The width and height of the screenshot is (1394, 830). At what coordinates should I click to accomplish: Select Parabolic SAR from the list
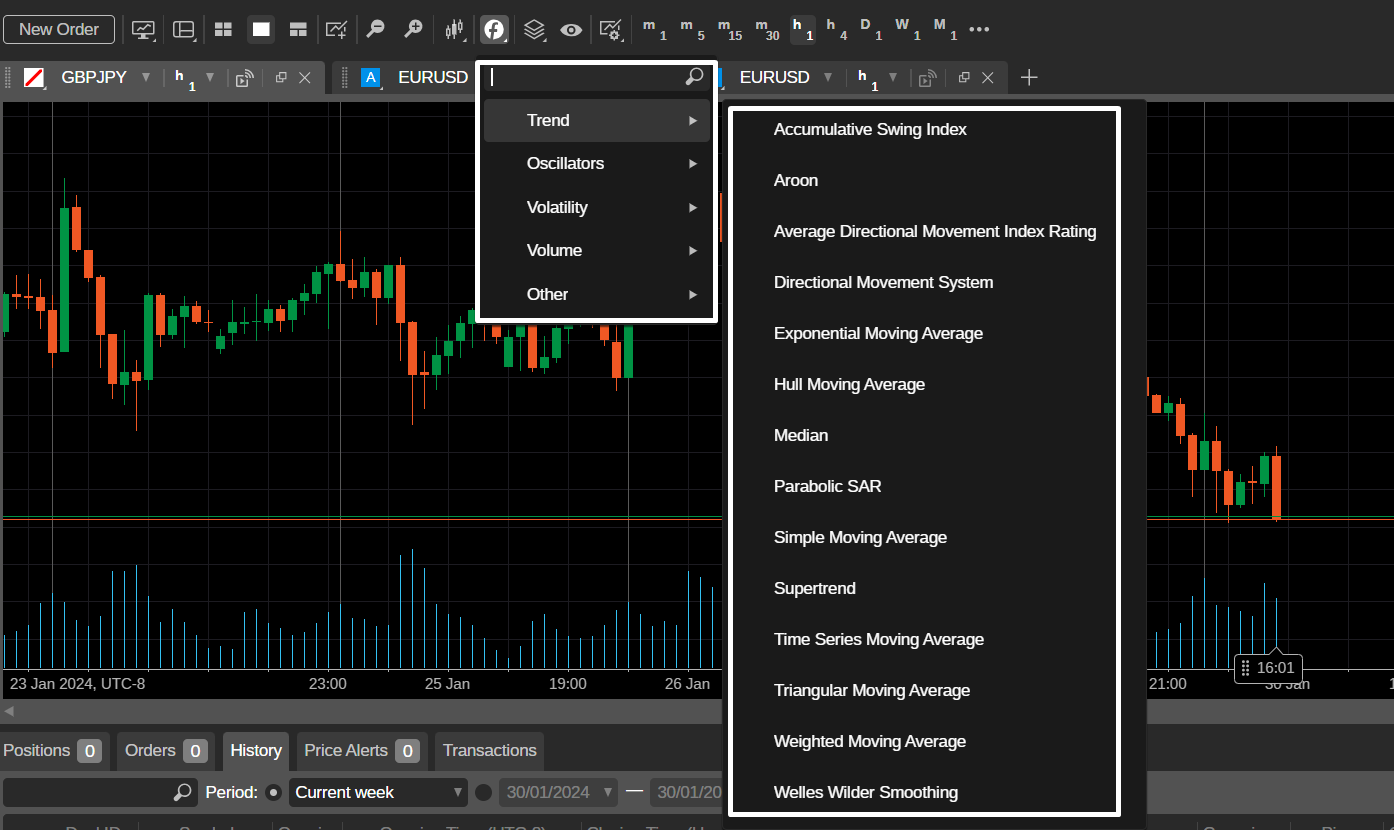827,486
